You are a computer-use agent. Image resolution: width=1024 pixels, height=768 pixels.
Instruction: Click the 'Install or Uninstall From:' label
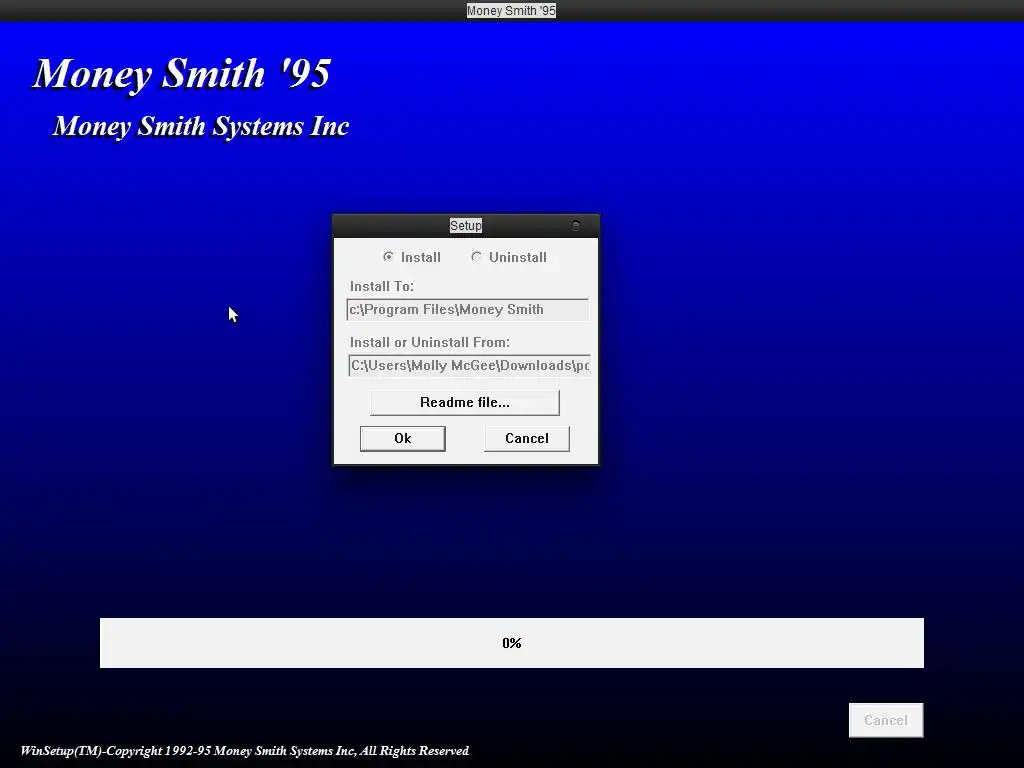point(430,342)
